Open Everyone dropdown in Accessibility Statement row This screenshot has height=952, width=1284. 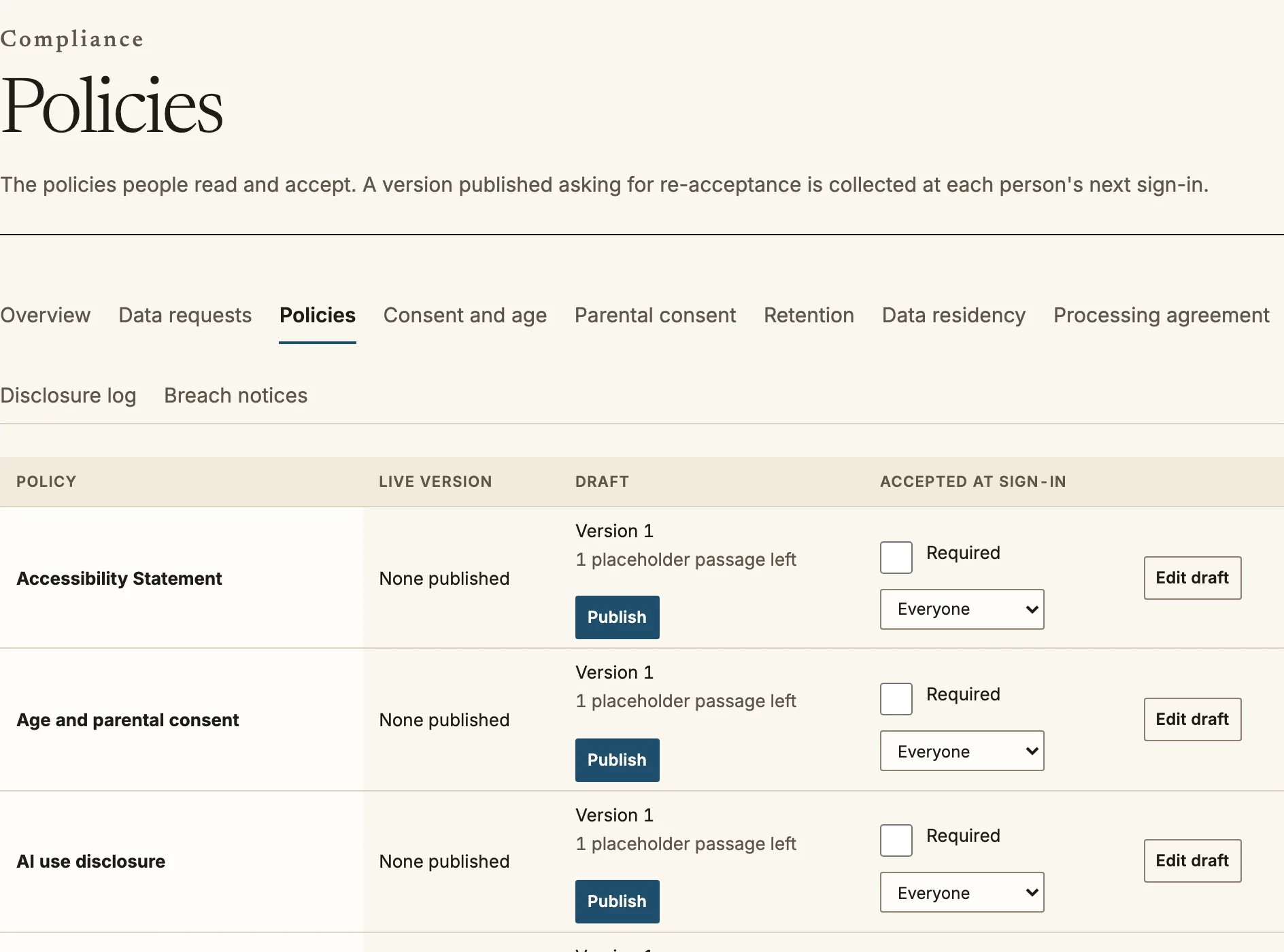[962, 609]
